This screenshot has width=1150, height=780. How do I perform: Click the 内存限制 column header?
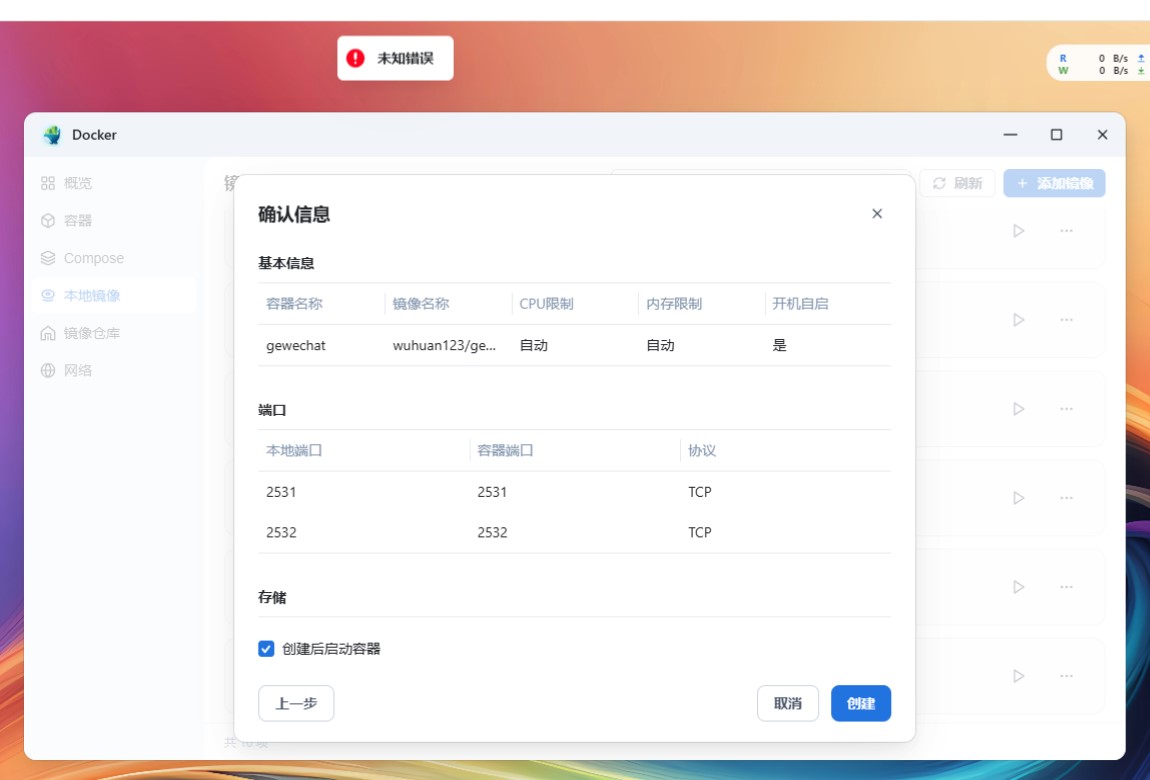pos(674,303)
